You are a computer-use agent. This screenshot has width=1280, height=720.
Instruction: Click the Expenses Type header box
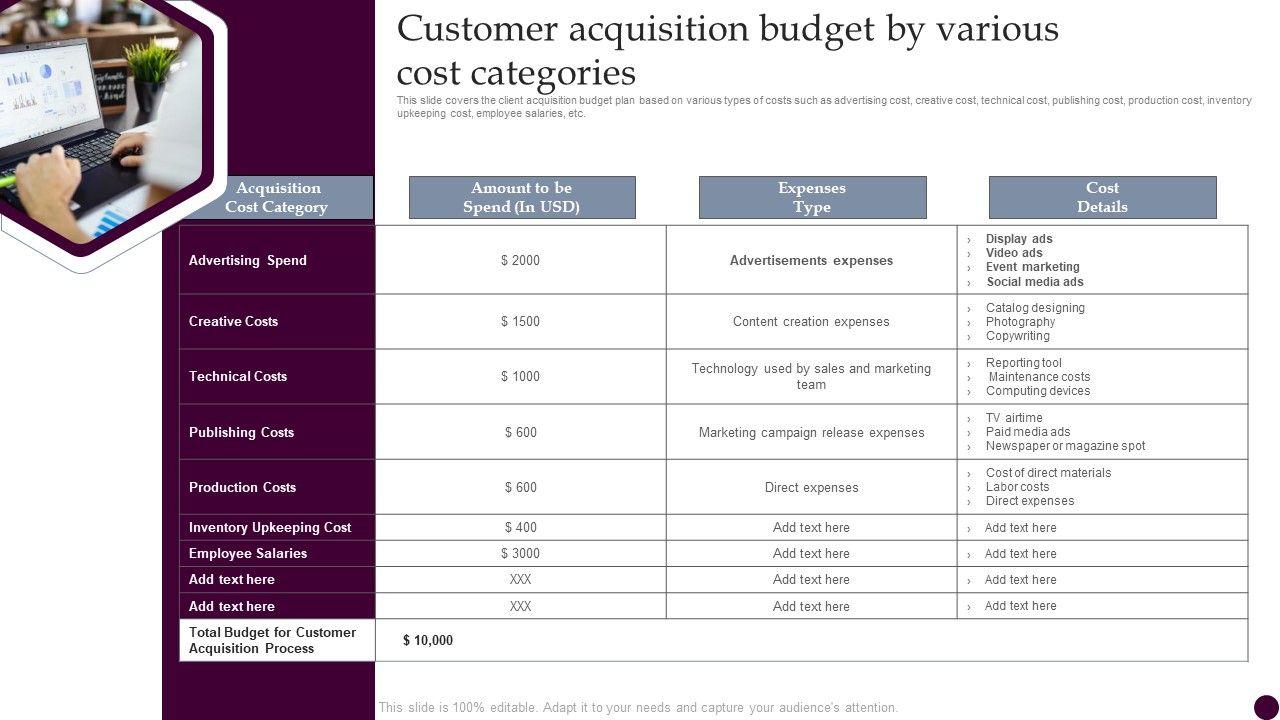tap(812, 198)
